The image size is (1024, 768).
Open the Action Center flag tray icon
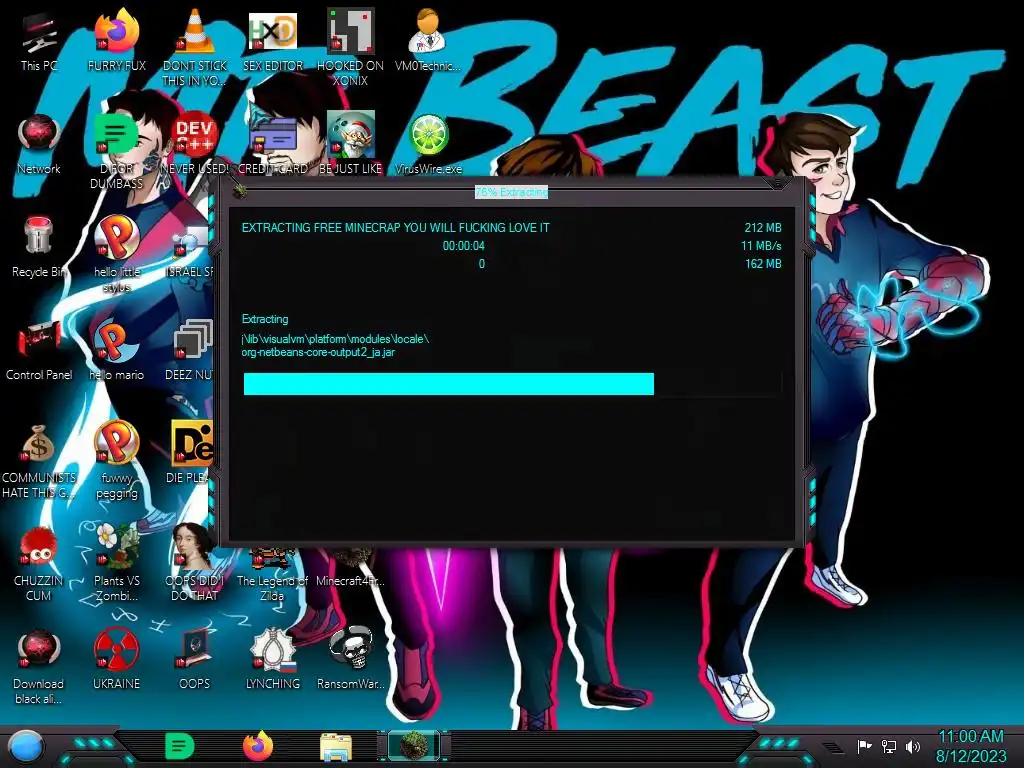tap(864, 746)
